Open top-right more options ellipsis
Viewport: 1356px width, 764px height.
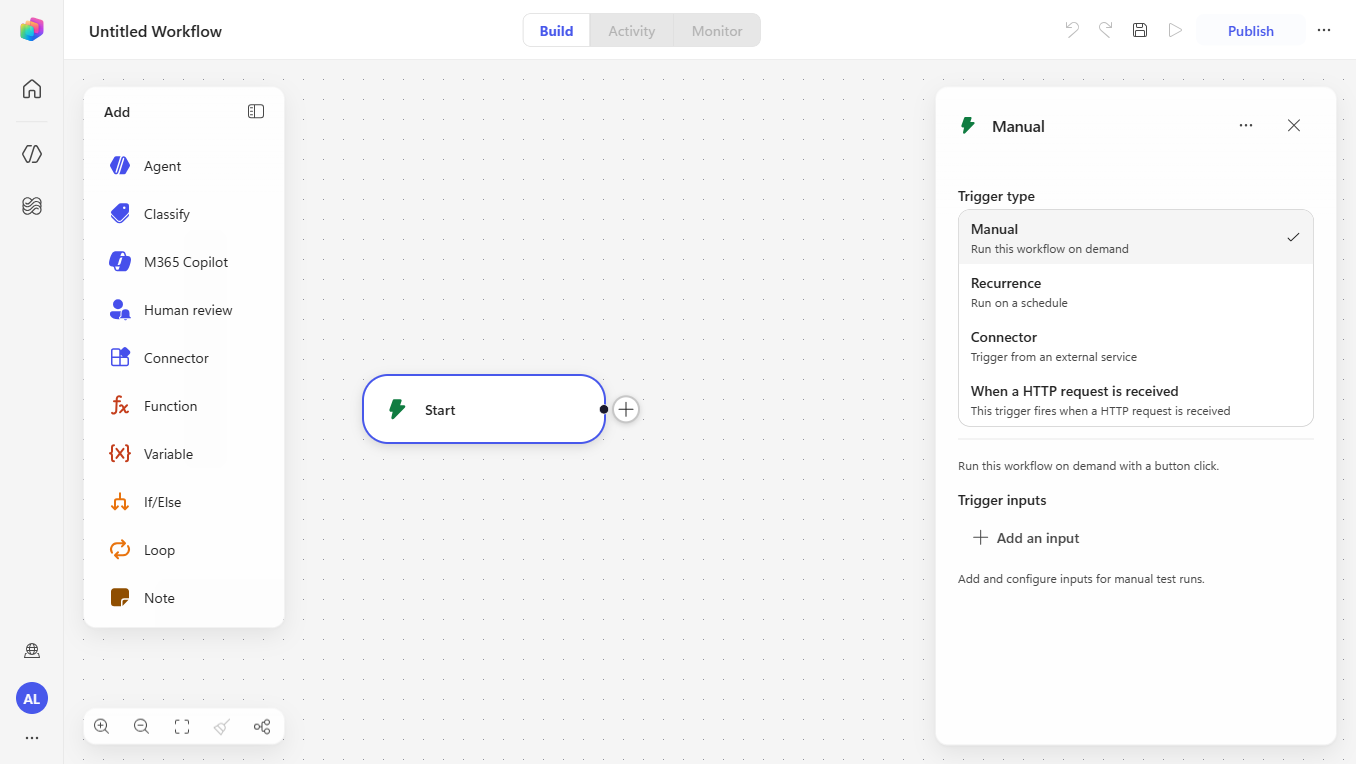1324,30
